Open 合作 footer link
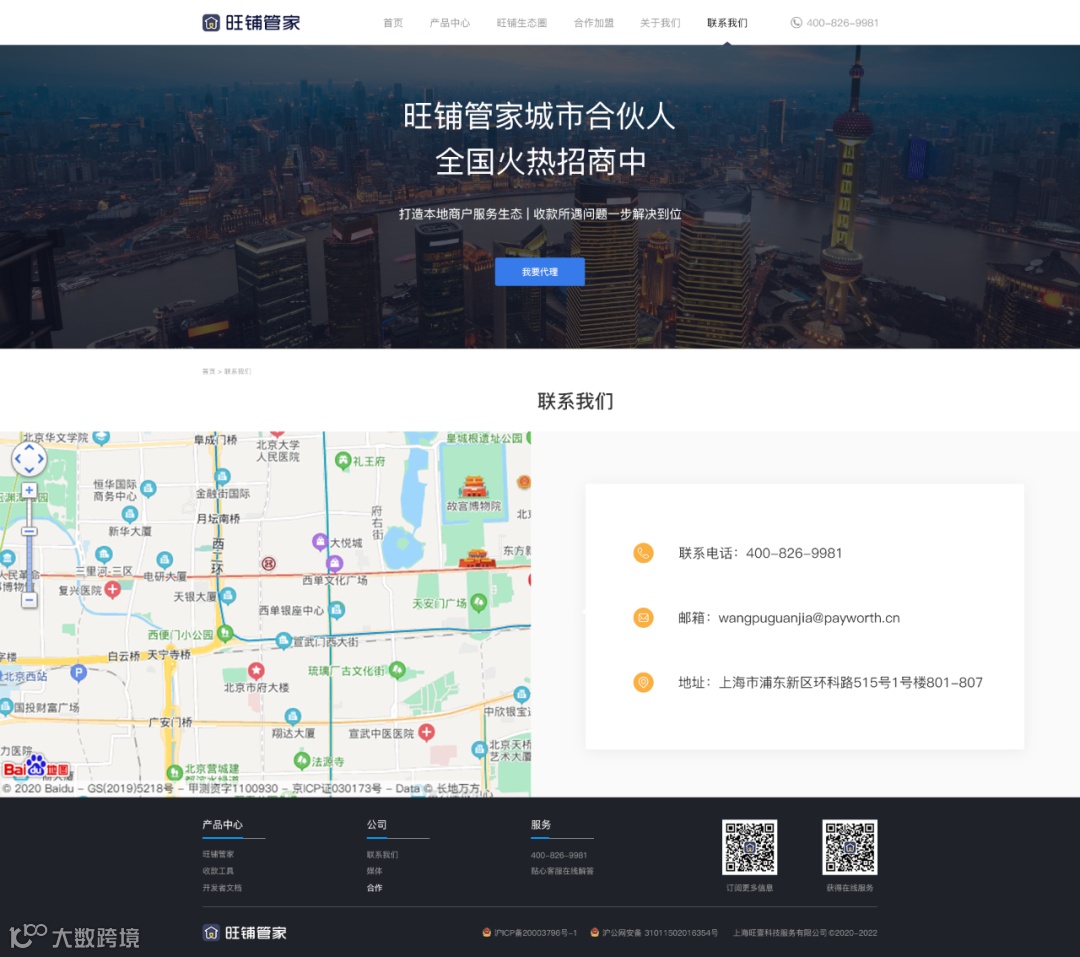 [374, 887]
